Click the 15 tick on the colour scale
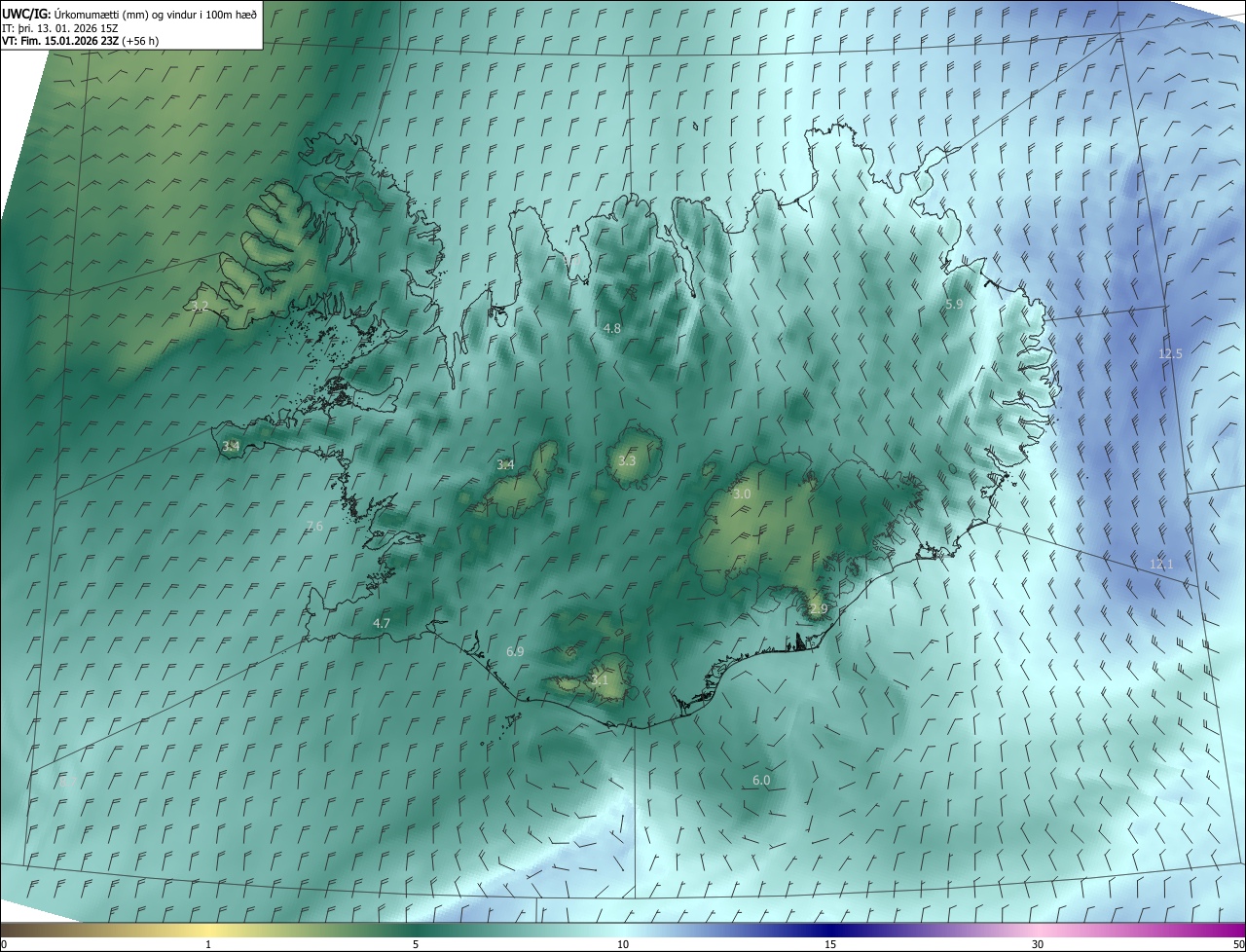1246x952 pixels. (x=830, y=945)
